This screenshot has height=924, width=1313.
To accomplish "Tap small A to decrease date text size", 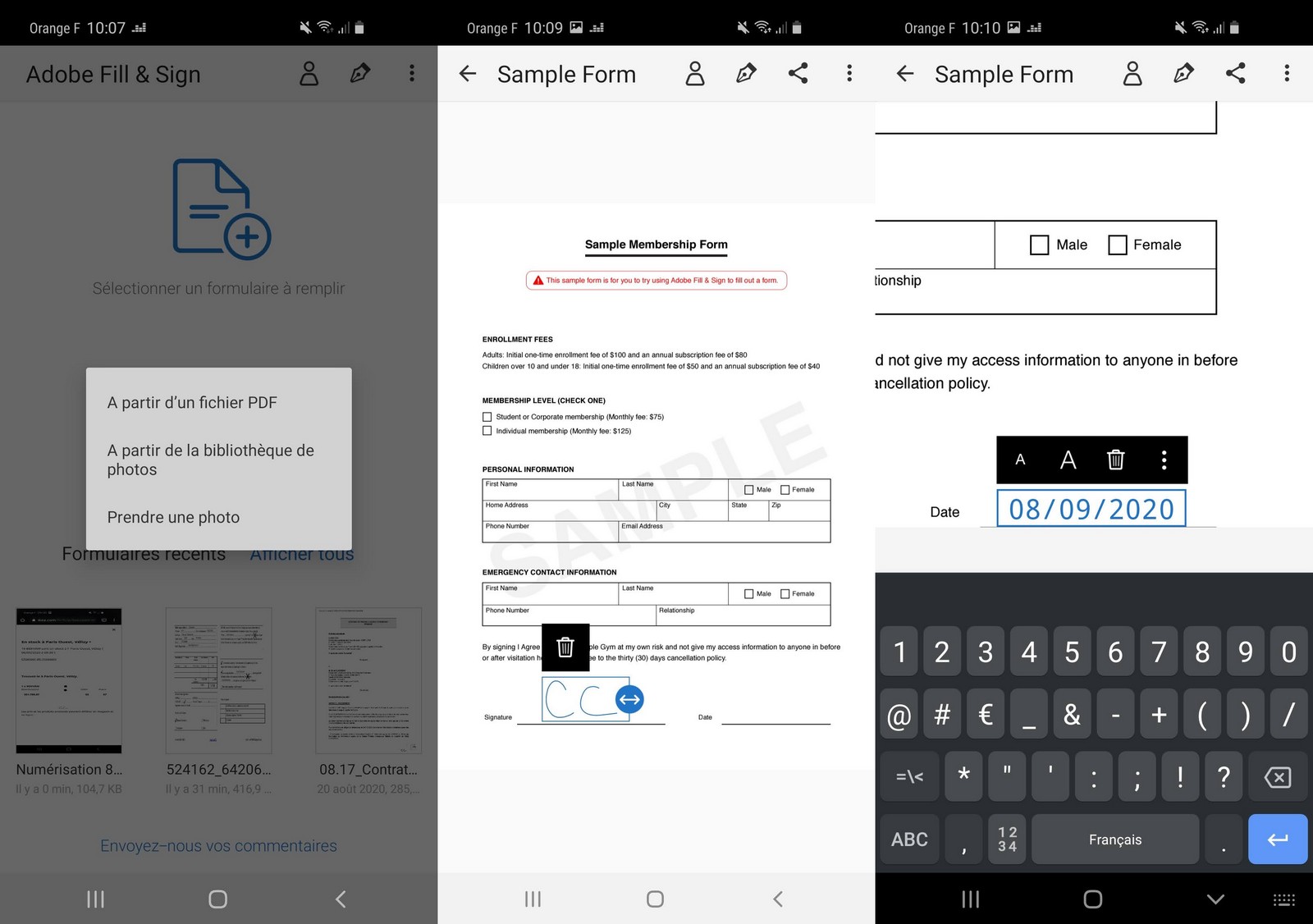I will pyautogui.click(x=1020, y=460).
